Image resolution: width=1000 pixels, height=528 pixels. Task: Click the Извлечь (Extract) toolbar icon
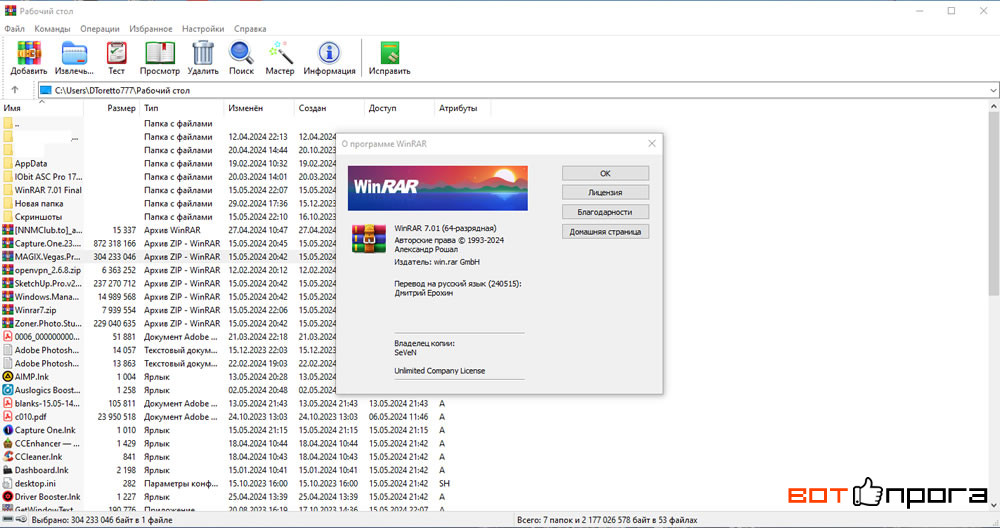74,54
